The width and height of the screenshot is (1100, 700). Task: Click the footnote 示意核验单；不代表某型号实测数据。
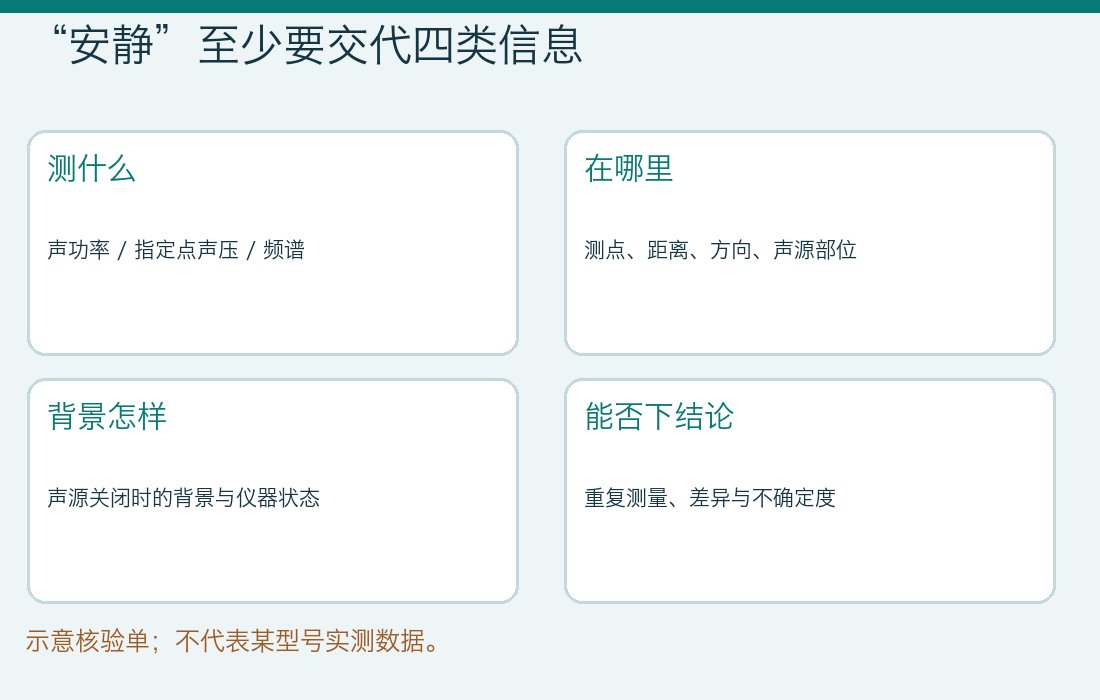[232, 641]
